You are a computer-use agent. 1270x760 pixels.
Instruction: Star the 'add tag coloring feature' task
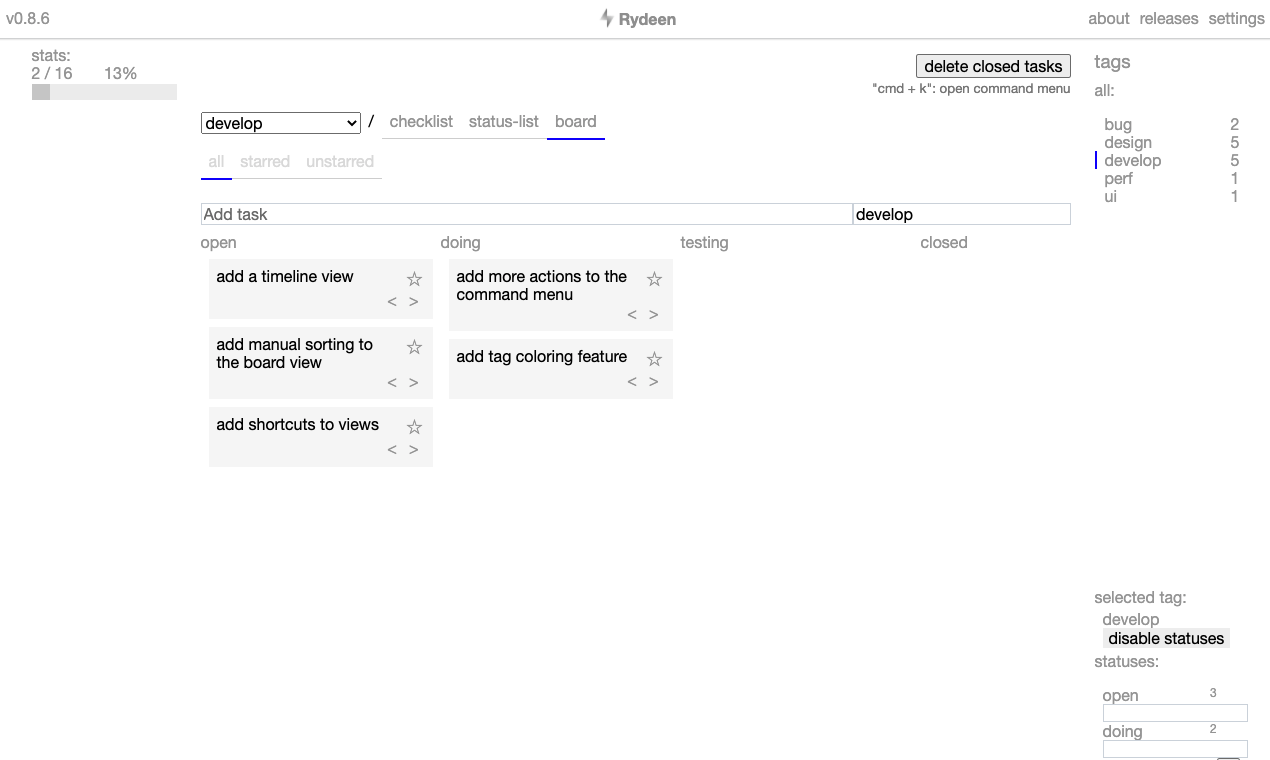pyautogui.click(x=654, y=359)
